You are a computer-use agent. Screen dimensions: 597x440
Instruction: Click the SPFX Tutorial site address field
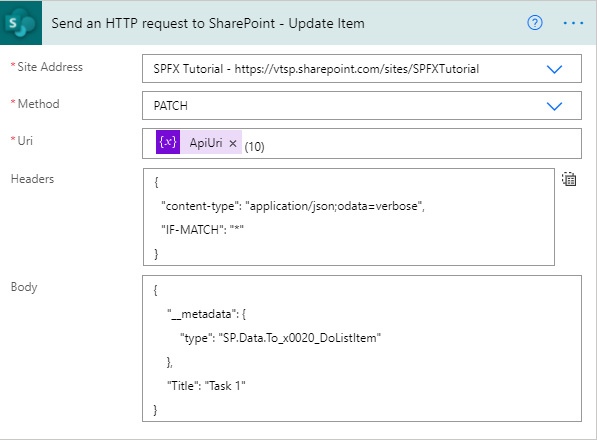point(362,69)
